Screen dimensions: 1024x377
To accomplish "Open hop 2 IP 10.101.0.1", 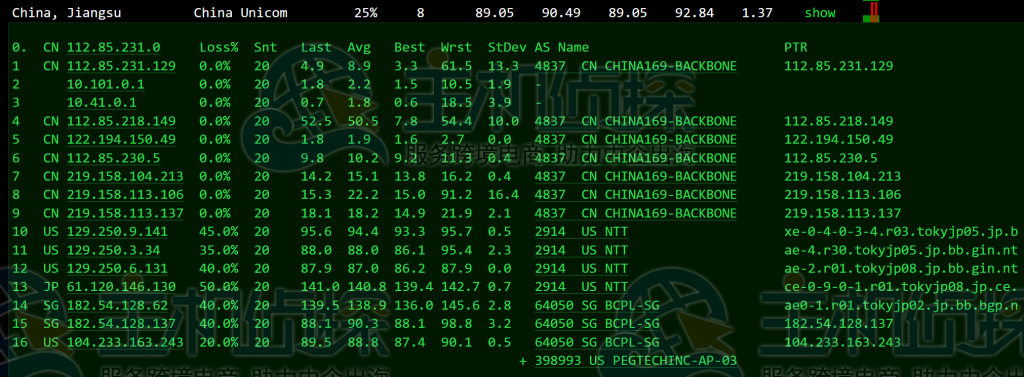I will point(106,84).
